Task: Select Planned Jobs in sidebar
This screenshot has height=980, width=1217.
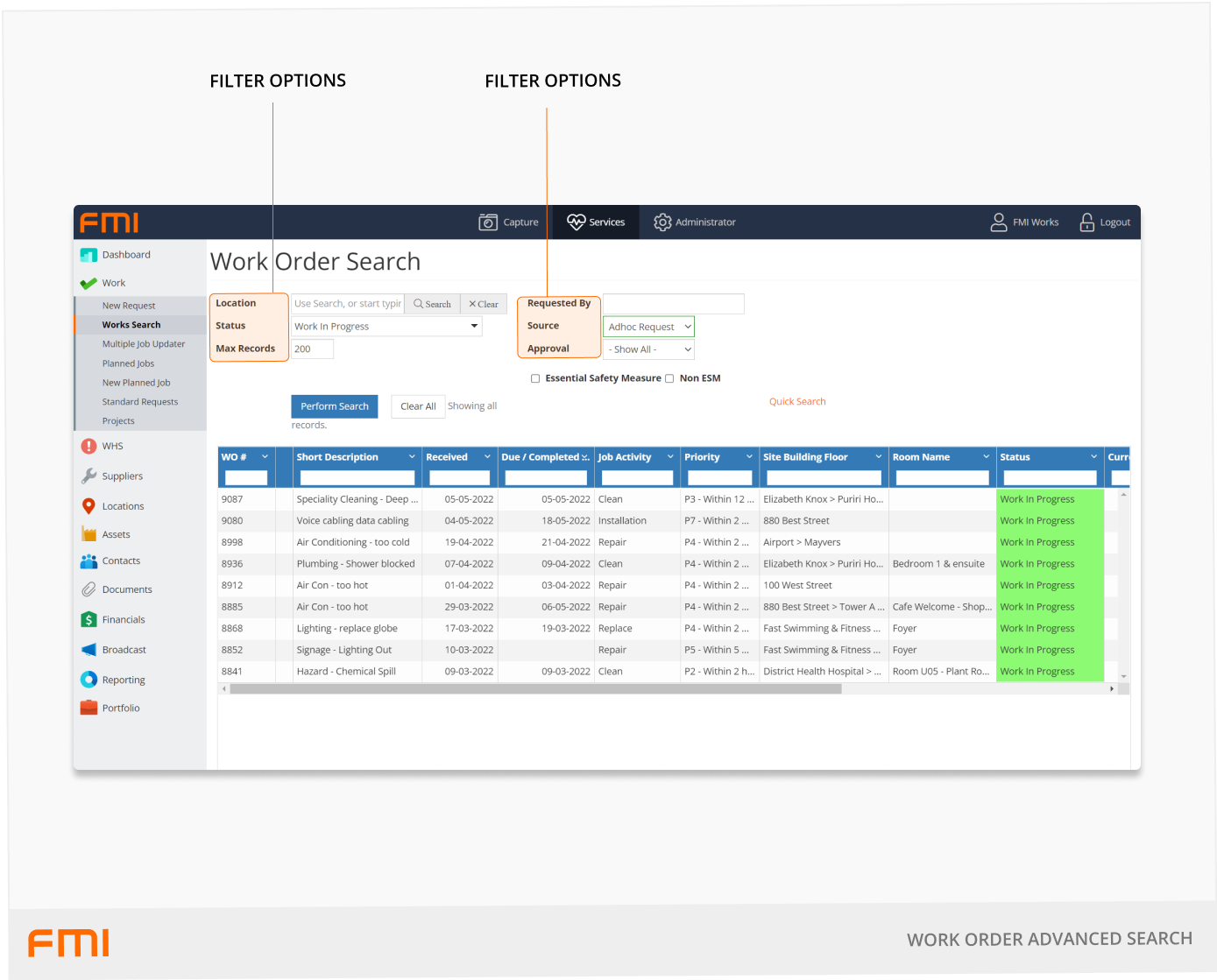Action: pos(128,363)
